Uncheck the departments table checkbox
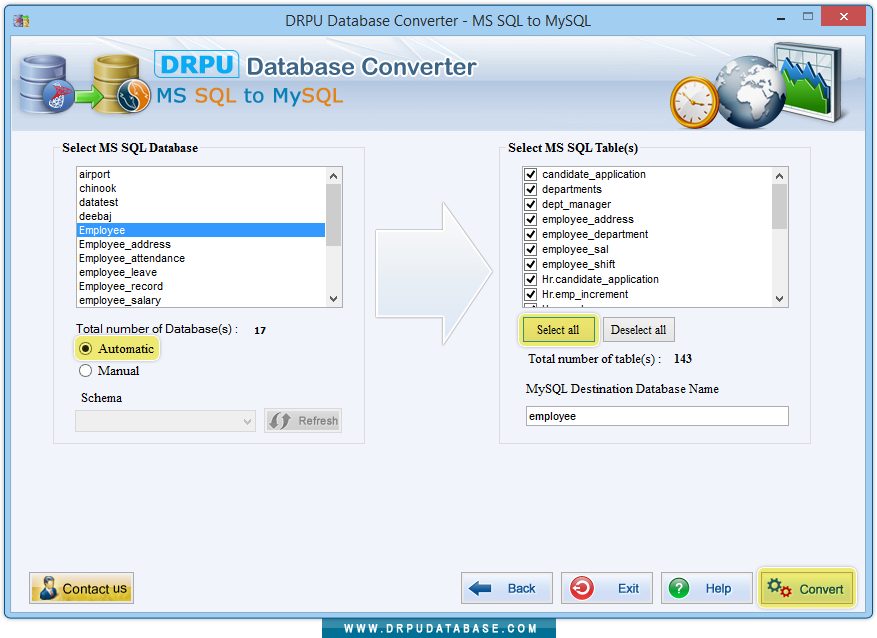Viewport: 877px width, 638px height. (x=531, y=190)
